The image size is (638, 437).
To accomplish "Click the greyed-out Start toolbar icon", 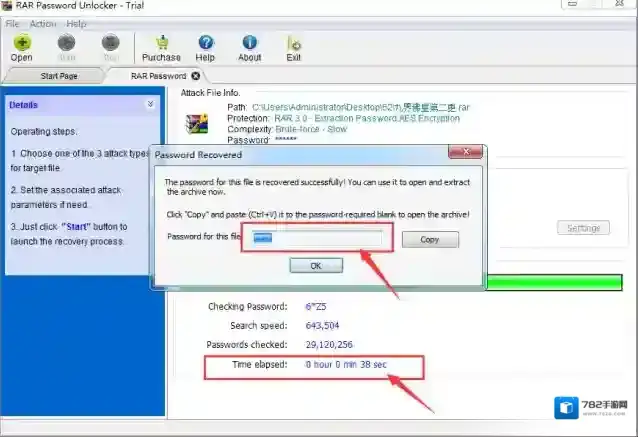I will pos(66,43).
